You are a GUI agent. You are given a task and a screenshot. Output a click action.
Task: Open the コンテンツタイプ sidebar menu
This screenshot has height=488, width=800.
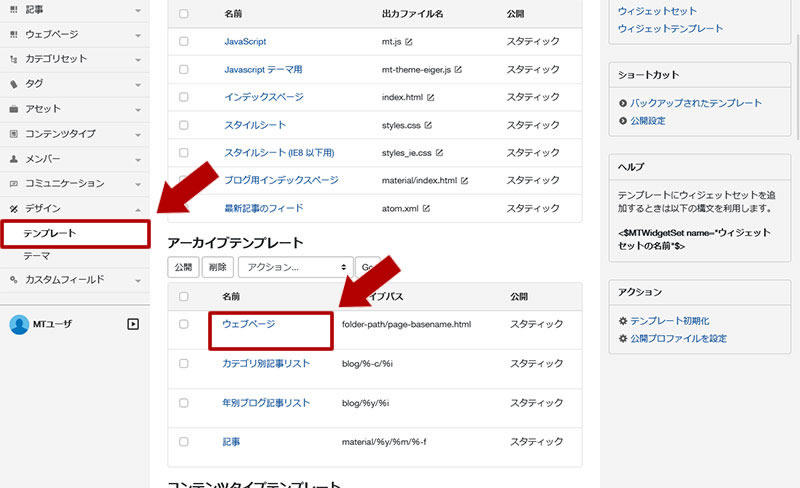74,134
